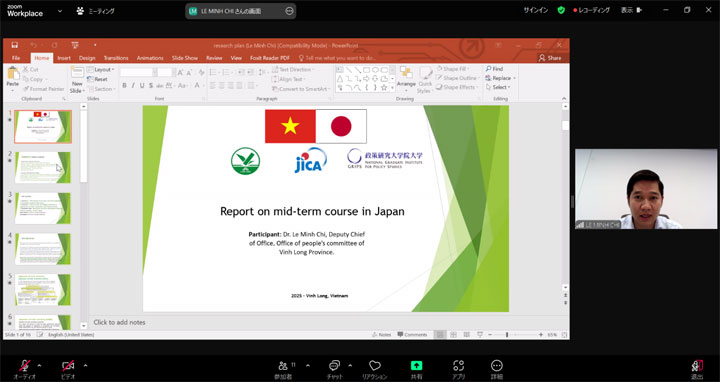The image size is (720, 382).
Task: Expand the video options arrow beside the camera
Action: pos(85,366)
